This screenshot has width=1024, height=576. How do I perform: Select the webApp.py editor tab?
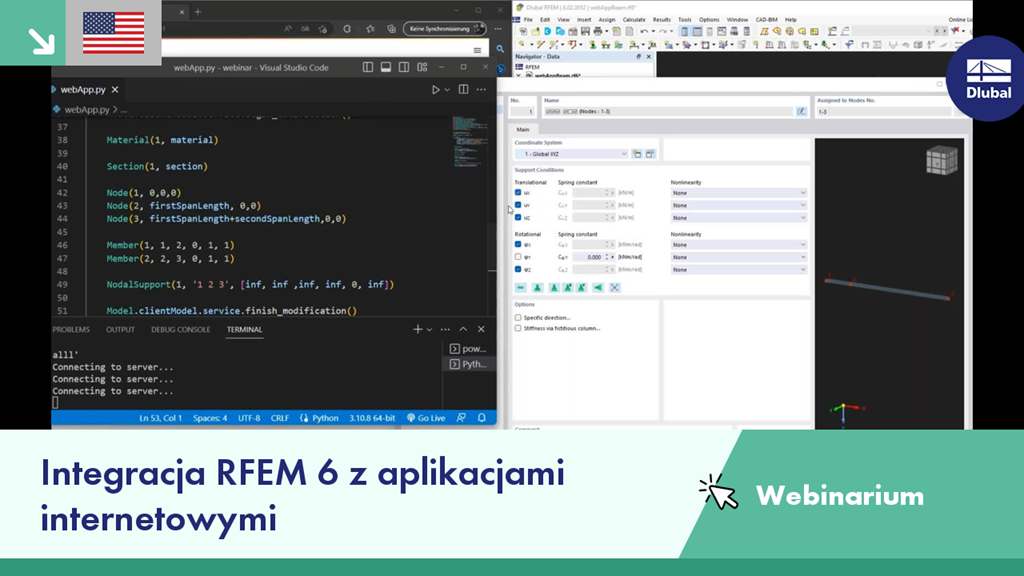[x=83, y=89]
